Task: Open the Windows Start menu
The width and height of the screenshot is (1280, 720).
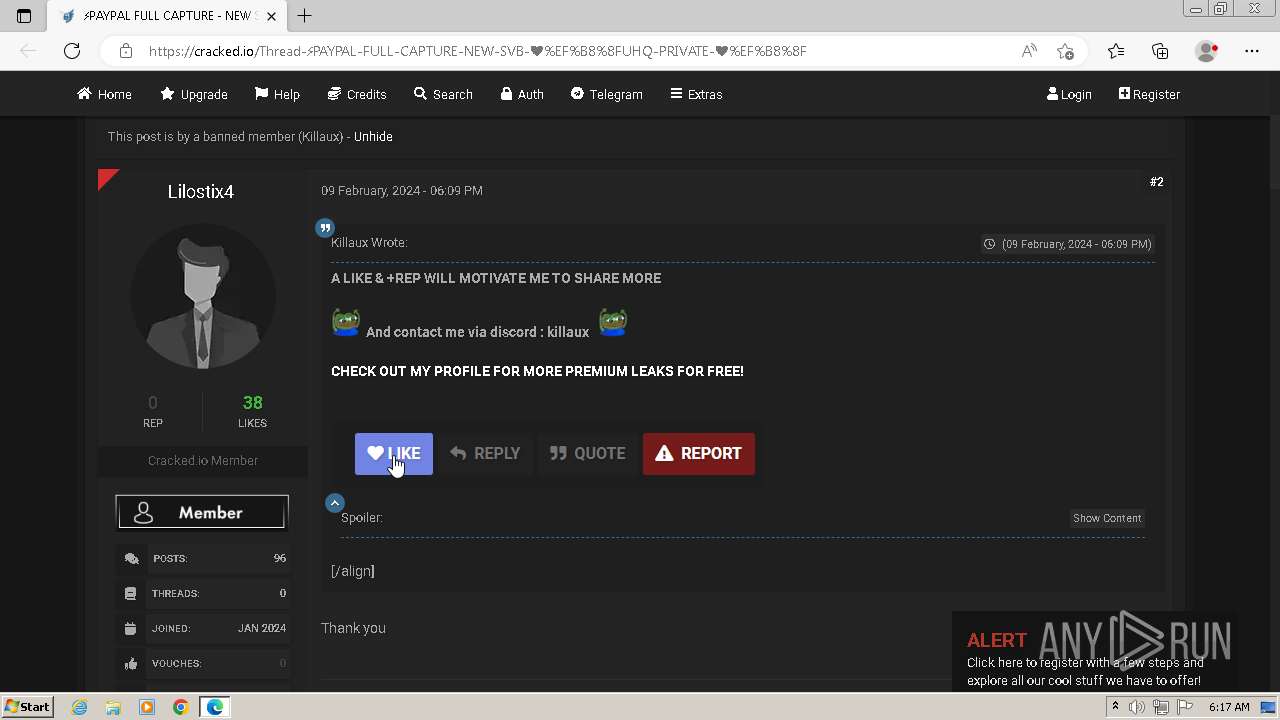Action: coord(27,706)
